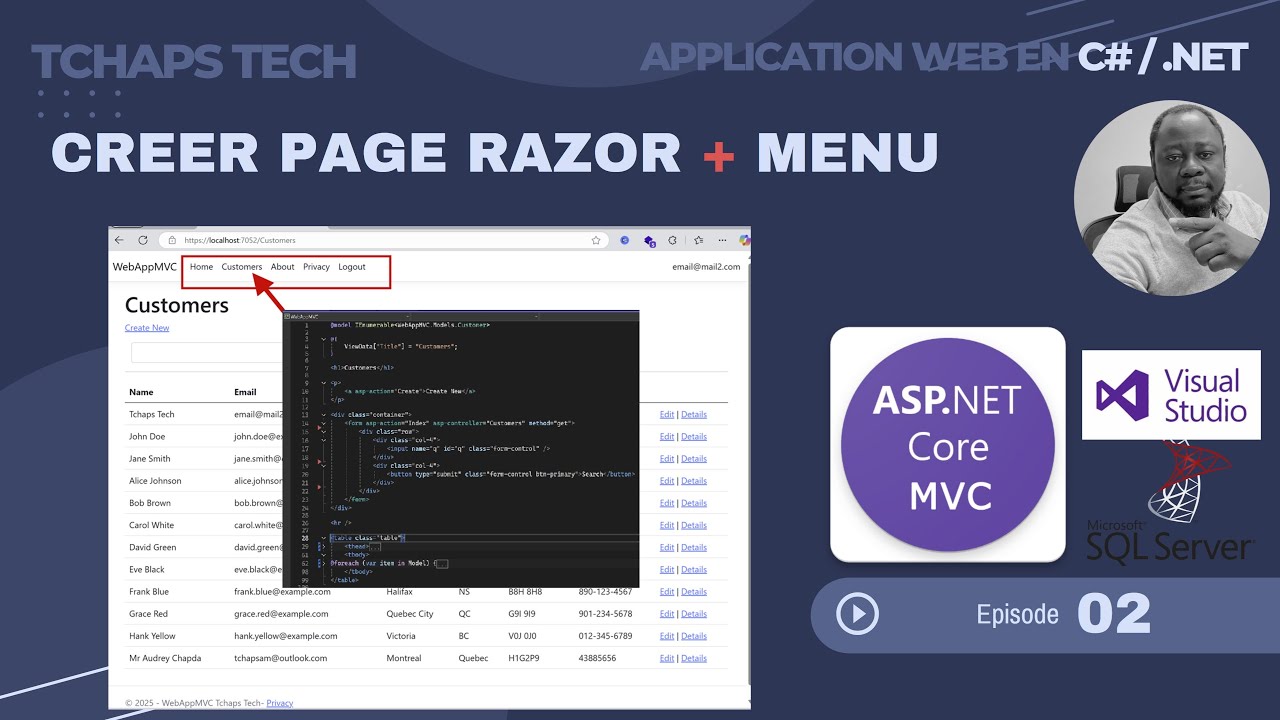
Task: Select email 'hank.yellow@example.com'
Action: point(286,636)
